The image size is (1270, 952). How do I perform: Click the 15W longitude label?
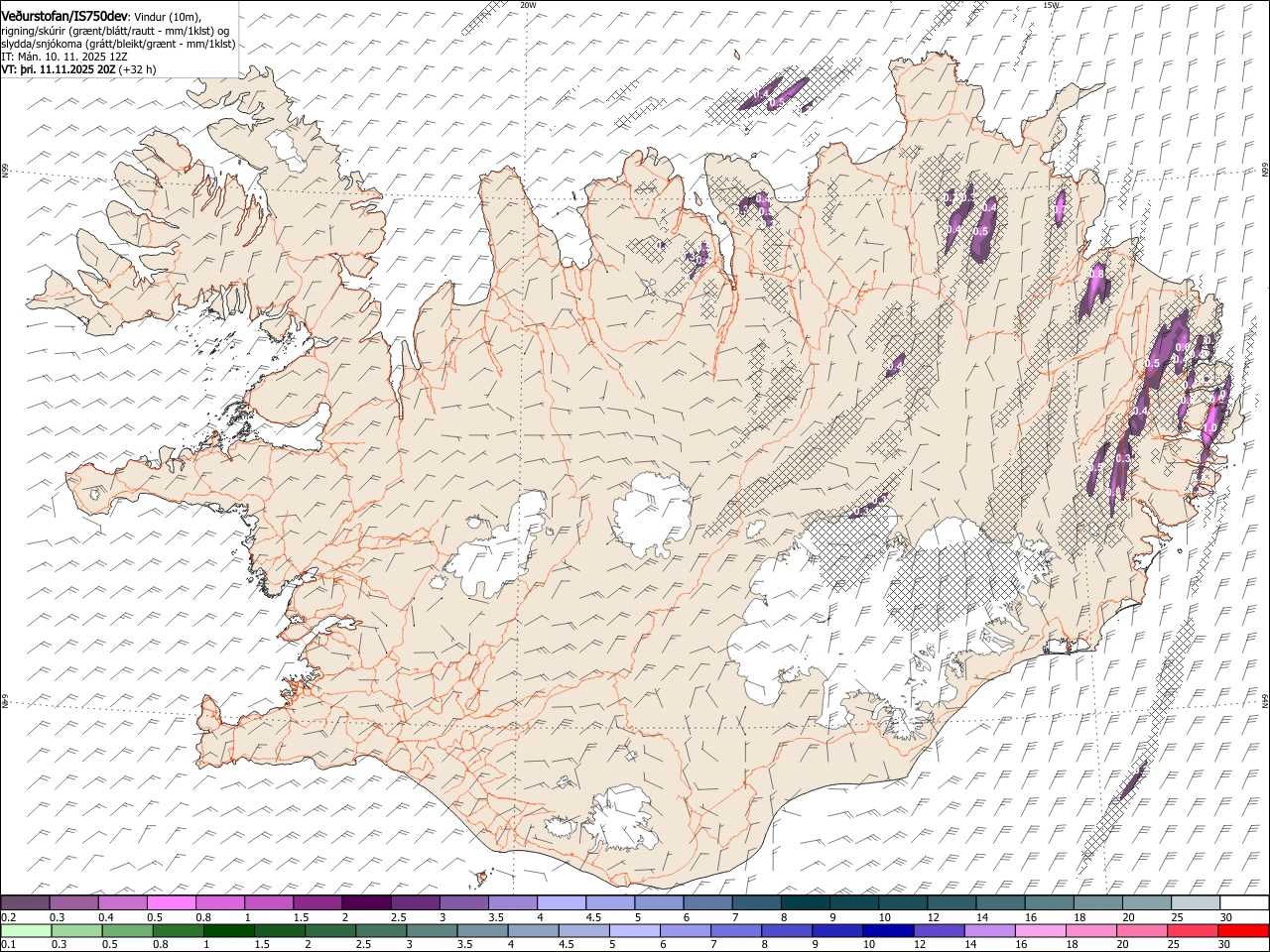1051,5
